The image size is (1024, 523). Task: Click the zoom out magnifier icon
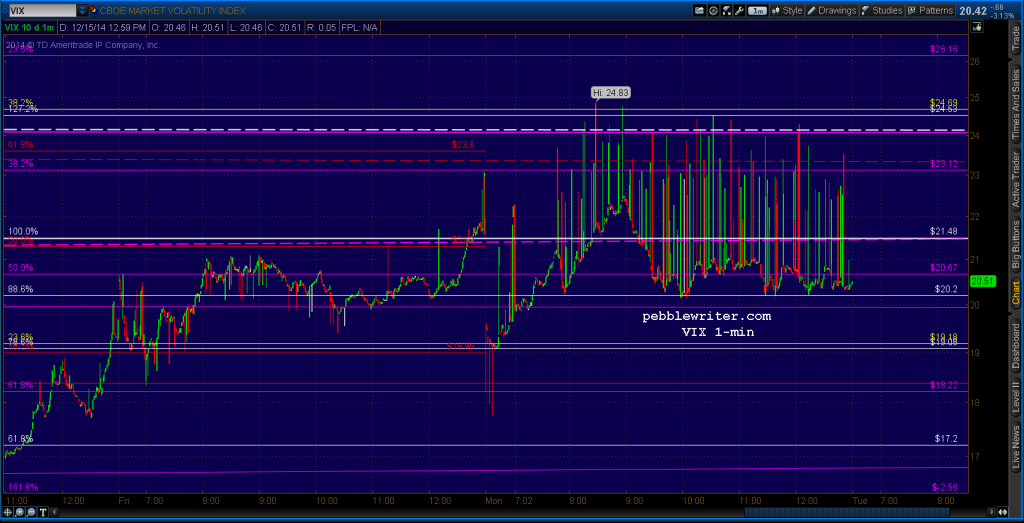click(32, 512)
